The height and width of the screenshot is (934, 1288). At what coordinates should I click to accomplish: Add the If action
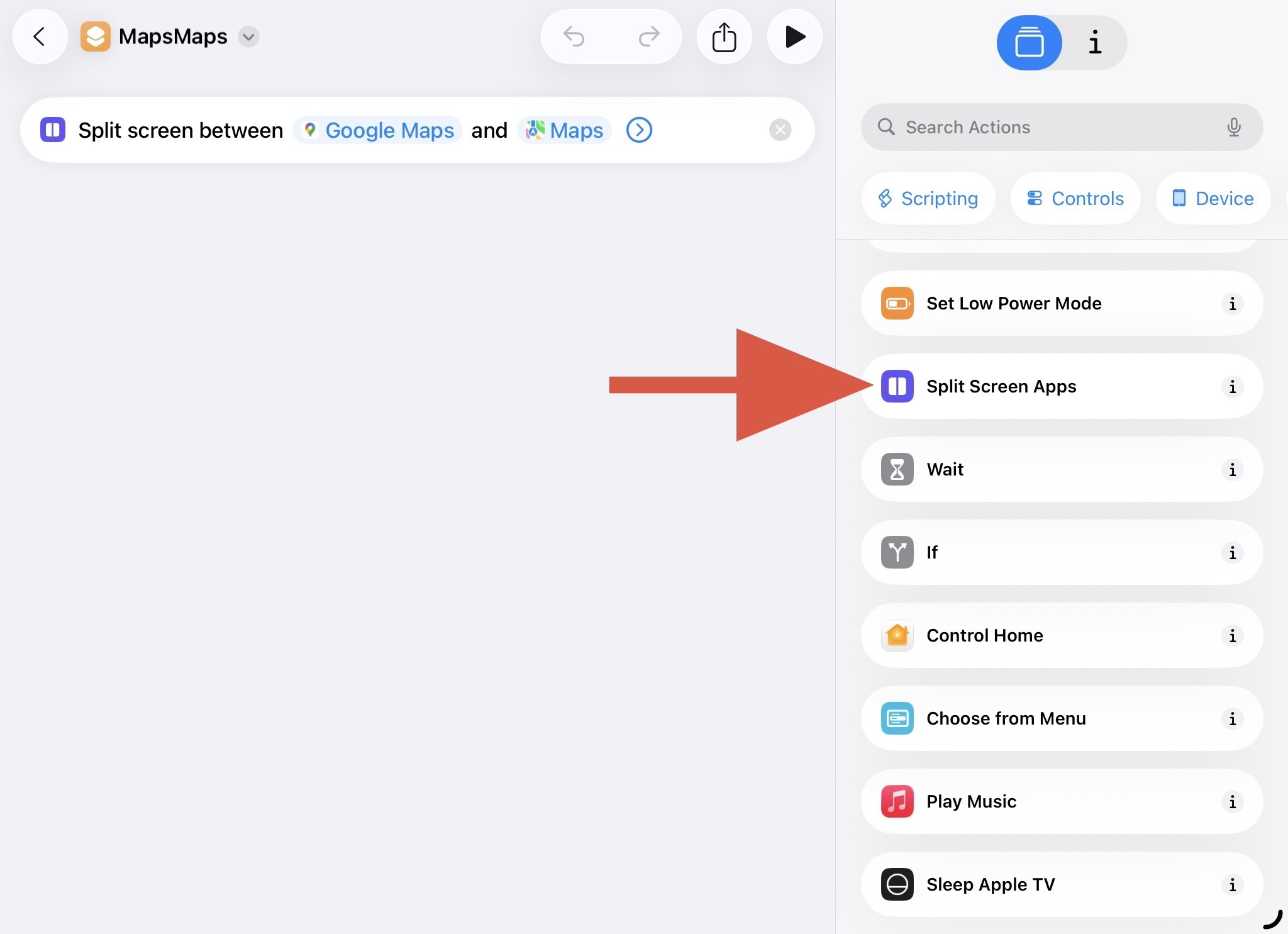(1062, 552)
